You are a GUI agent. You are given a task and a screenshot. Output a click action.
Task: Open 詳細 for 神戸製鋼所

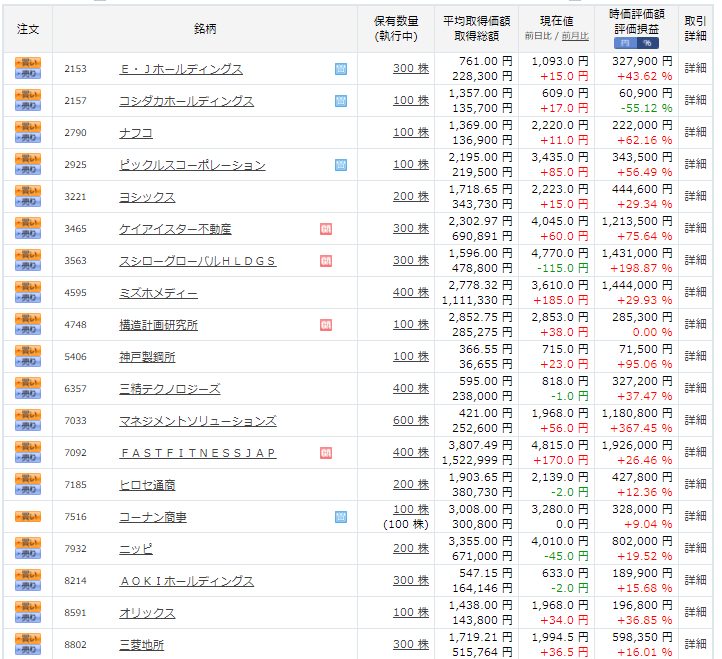click(x=695, y=356)
